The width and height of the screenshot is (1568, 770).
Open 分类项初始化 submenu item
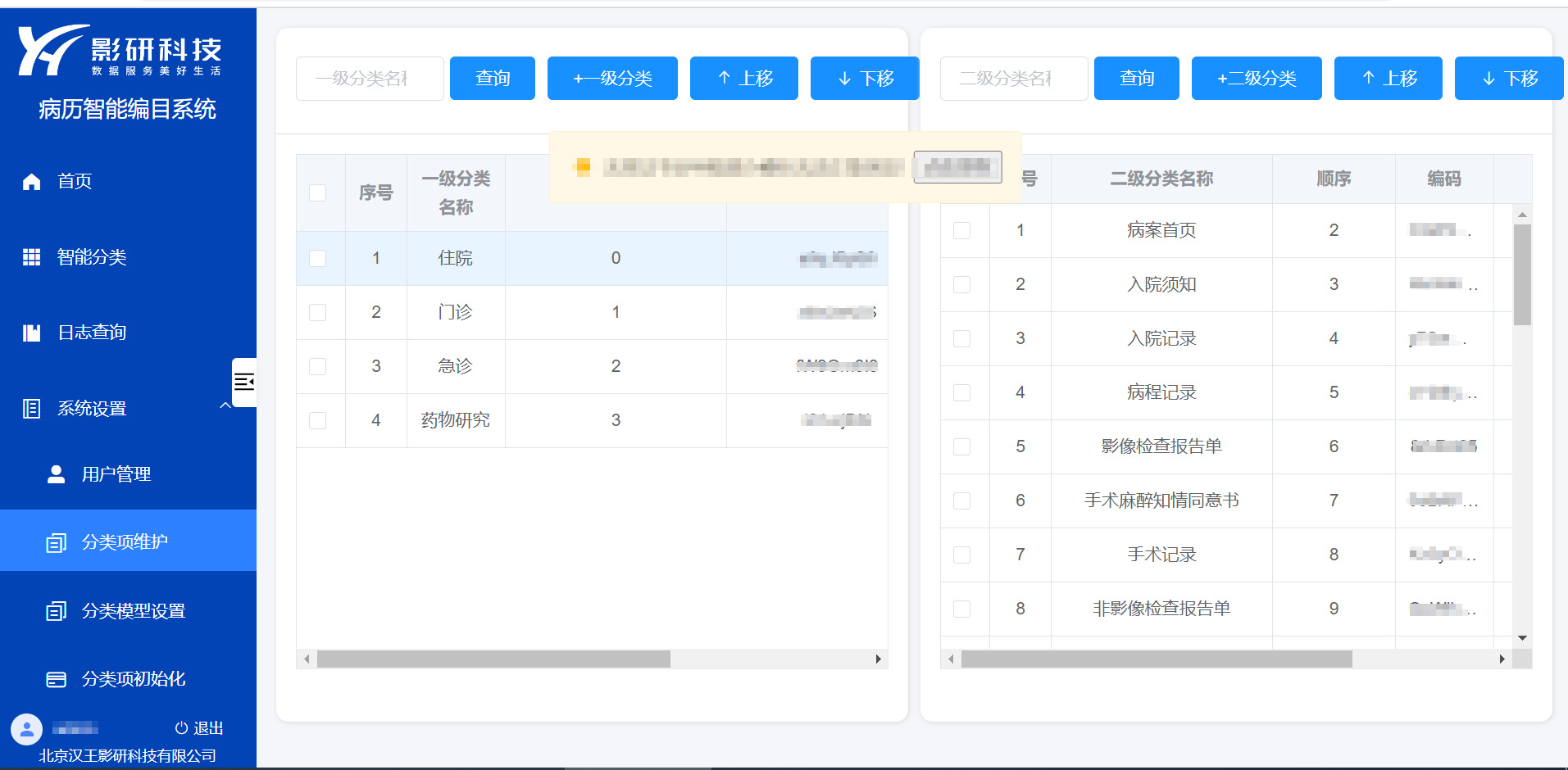(128, 679)
